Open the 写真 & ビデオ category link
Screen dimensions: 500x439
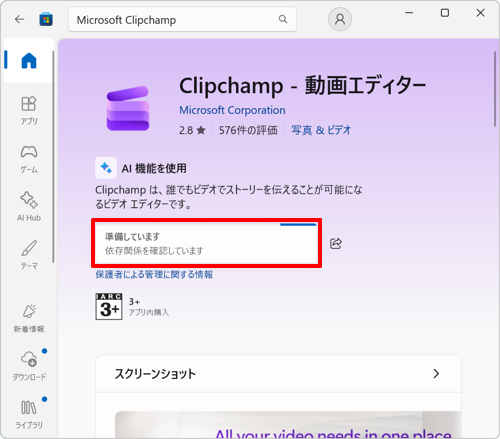click(321, 130)
